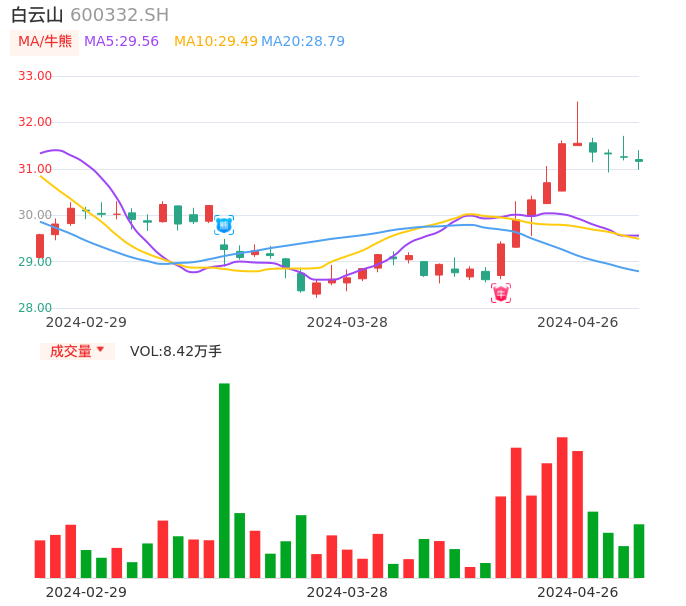Click the 30.00 price axis label
The width and height of the screenshot is (686, 606).
point(35,215)
